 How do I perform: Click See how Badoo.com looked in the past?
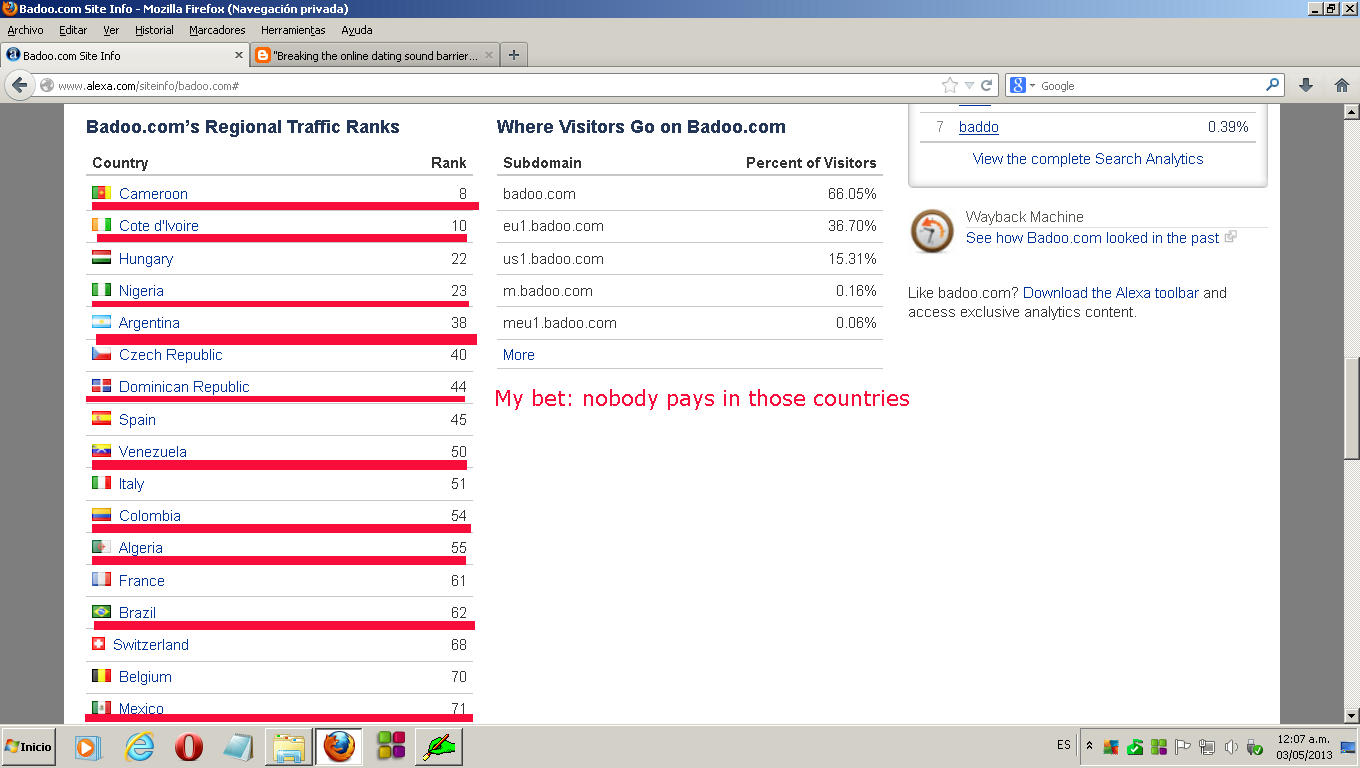point(1093,238)
